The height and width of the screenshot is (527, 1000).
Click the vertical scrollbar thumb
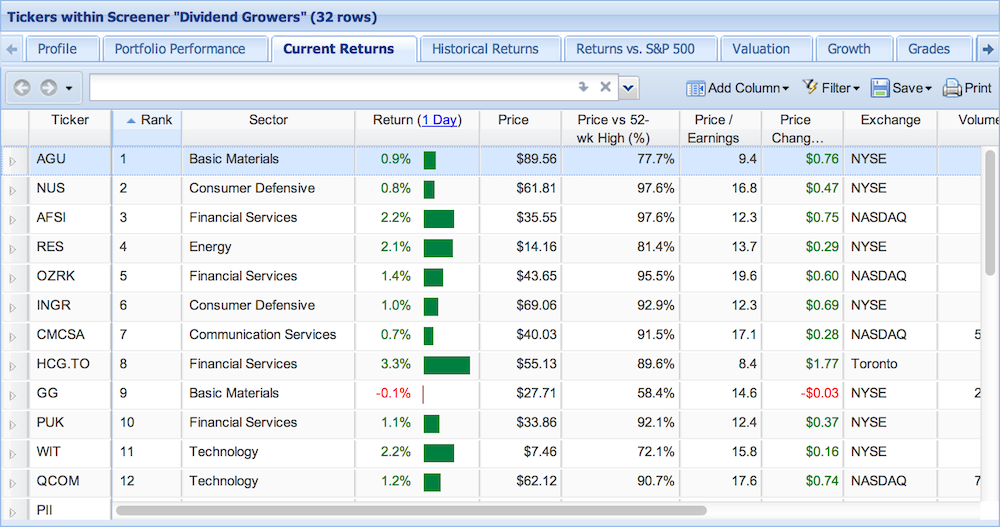point(990,212)
